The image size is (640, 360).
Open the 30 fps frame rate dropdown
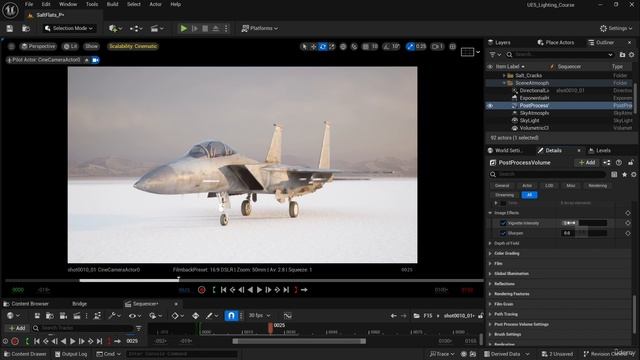click(x=260, y=316)
